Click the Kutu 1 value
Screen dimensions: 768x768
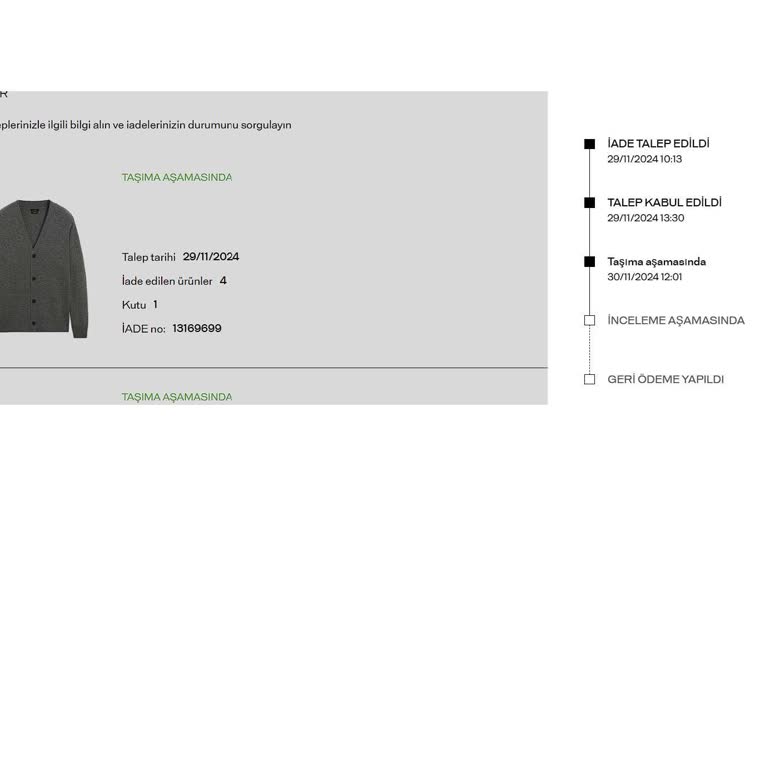click(x=155, y=304)
